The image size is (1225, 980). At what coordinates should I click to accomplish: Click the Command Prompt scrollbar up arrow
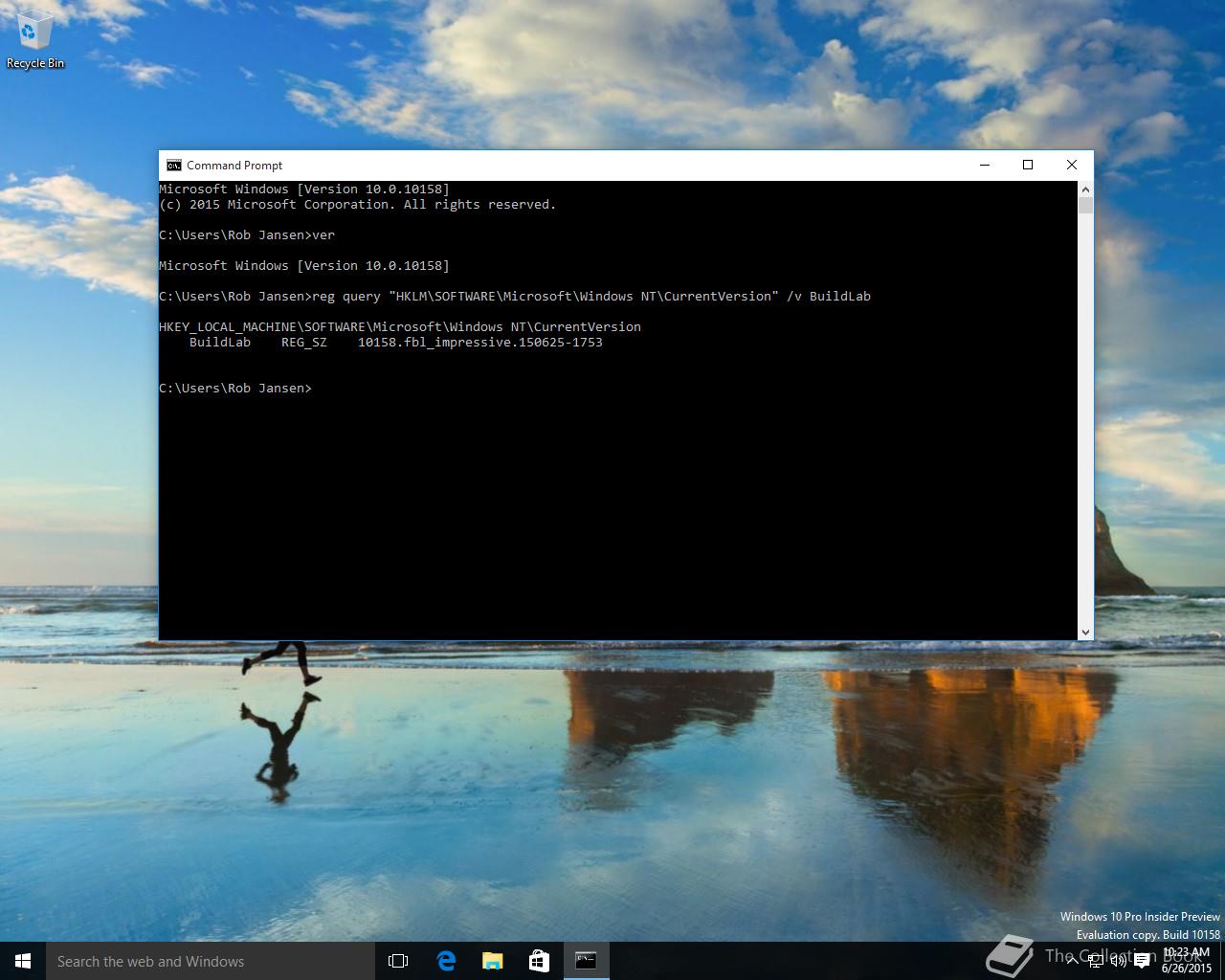(1085, 189)
